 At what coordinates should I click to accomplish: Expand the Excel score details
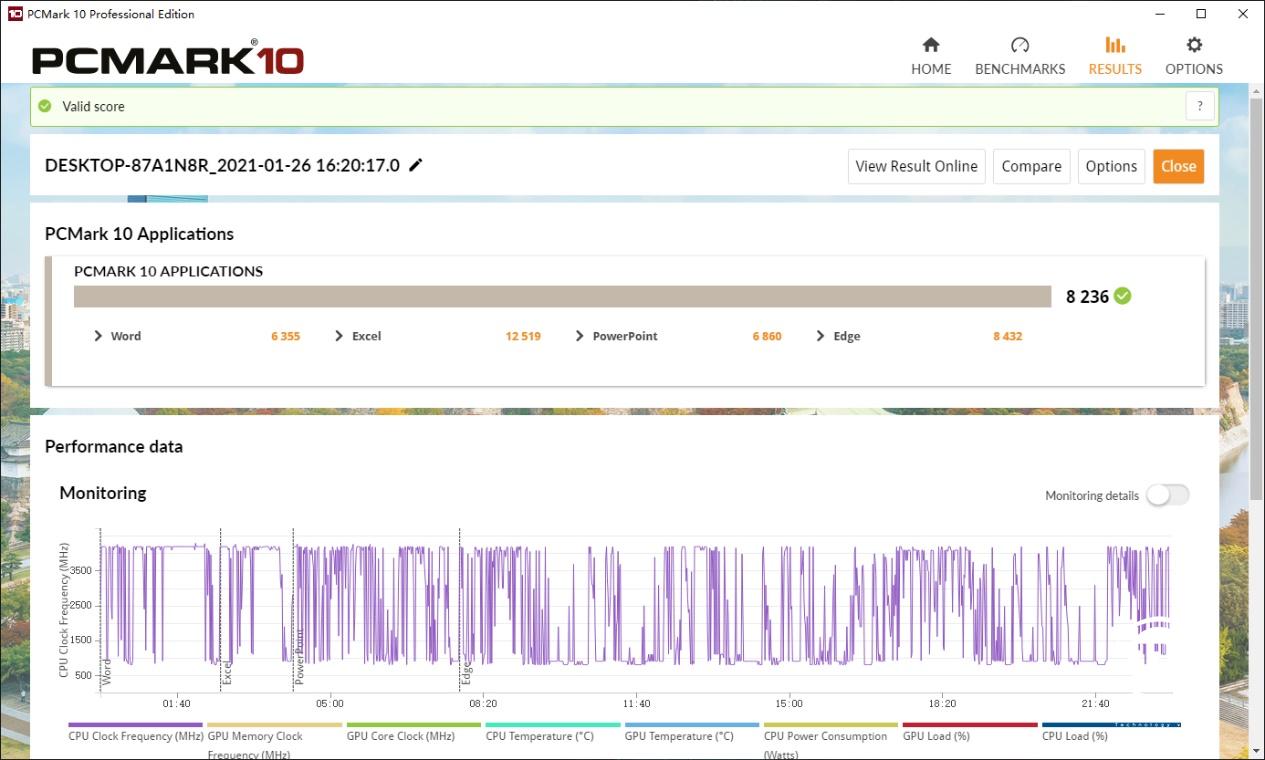pos(339,336)
